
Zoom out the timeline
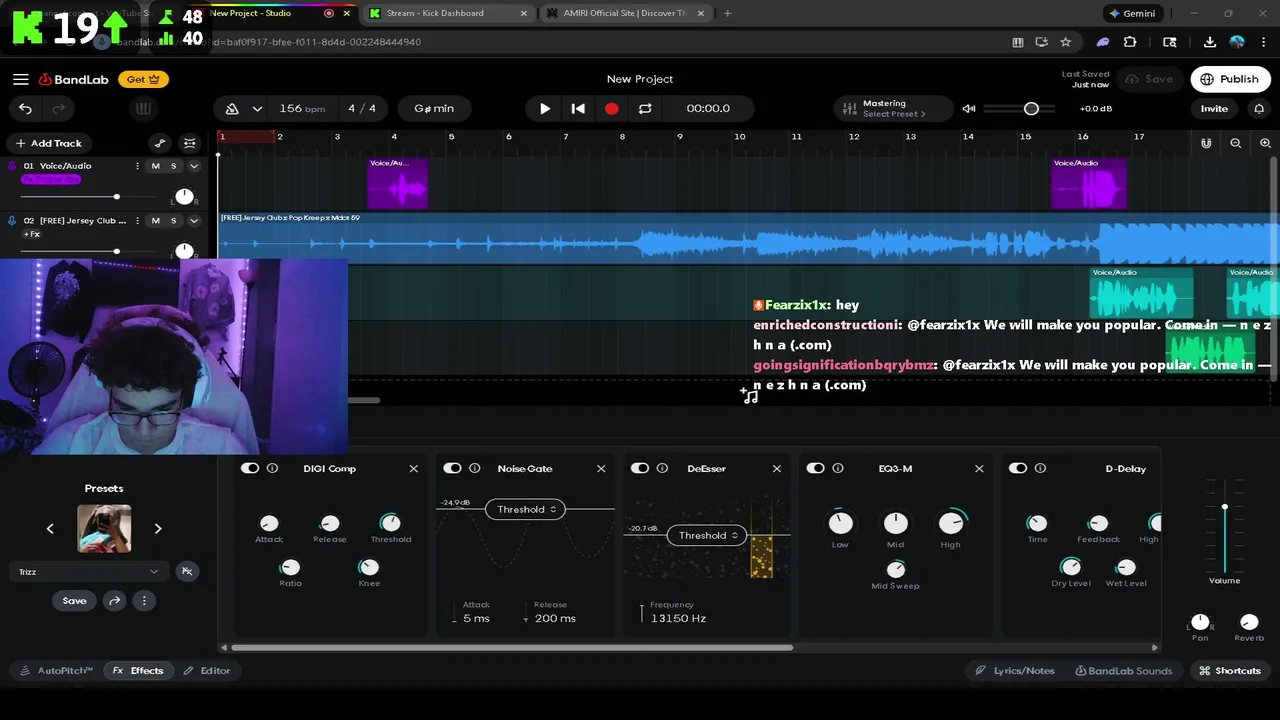(1236, 143)
